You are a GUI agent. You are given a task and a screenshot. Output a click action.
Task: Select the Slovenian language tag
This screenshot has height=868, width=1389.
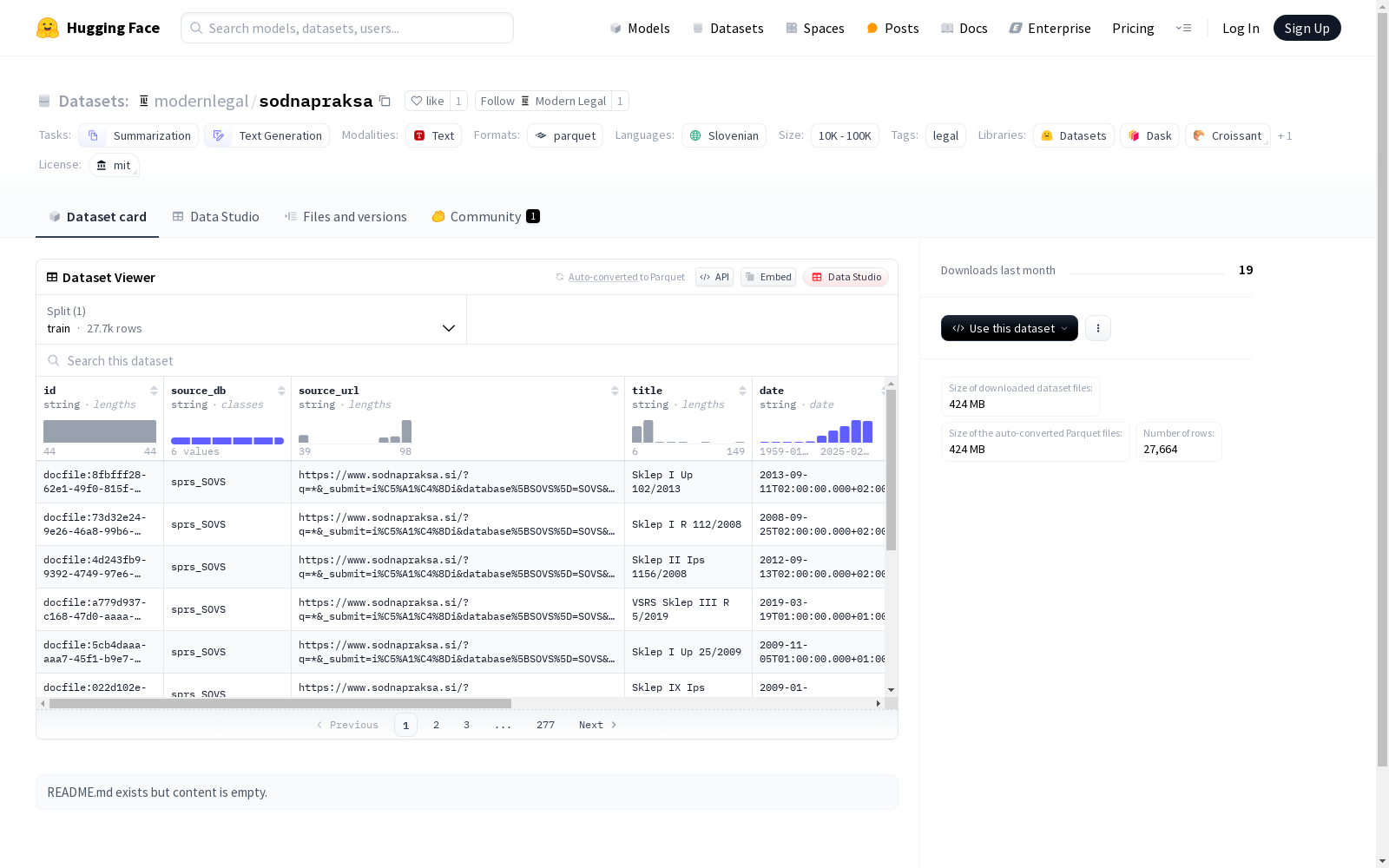[724, 135]
